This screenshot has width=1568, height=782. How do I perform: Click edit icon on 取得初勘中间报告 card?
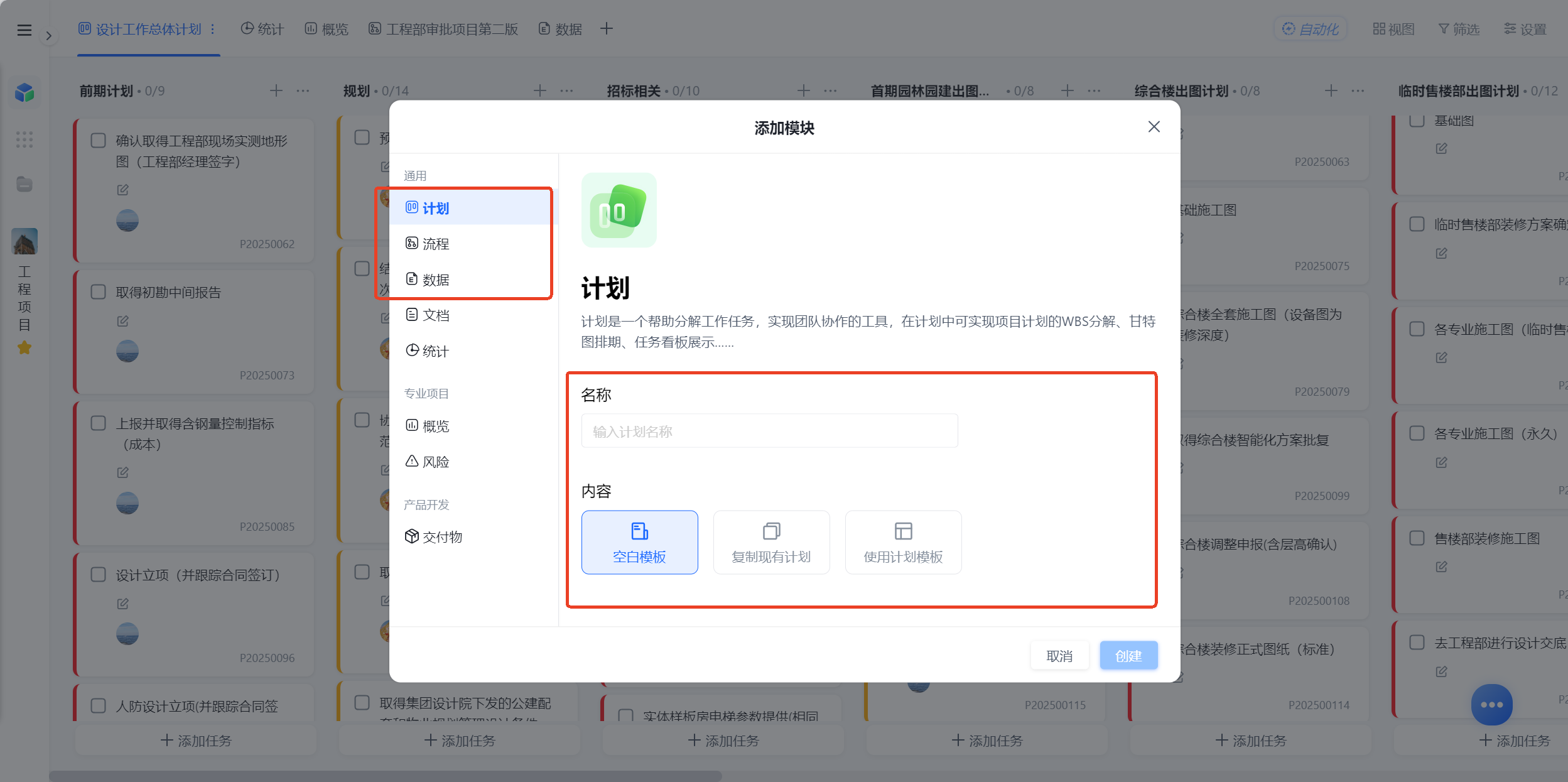(123, 321)
